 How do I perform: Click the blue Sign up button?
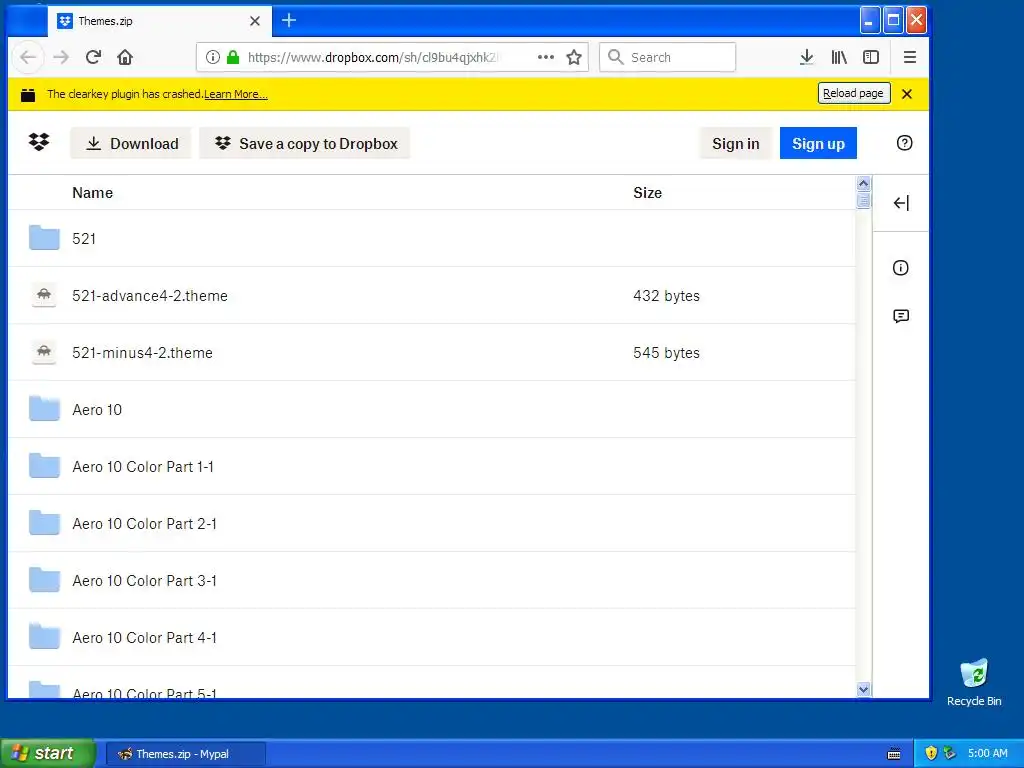tap(818, 144)
